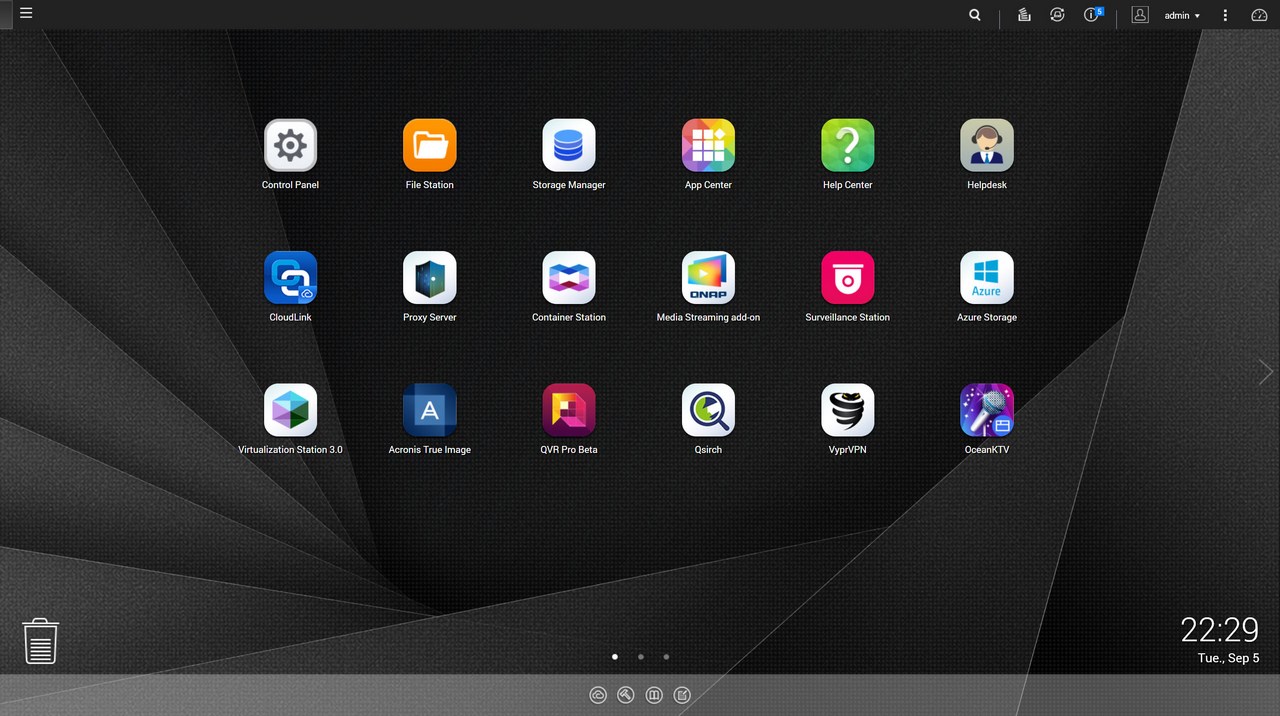Open background tasks icon

pyautogui.click(x=1024, y=15)
